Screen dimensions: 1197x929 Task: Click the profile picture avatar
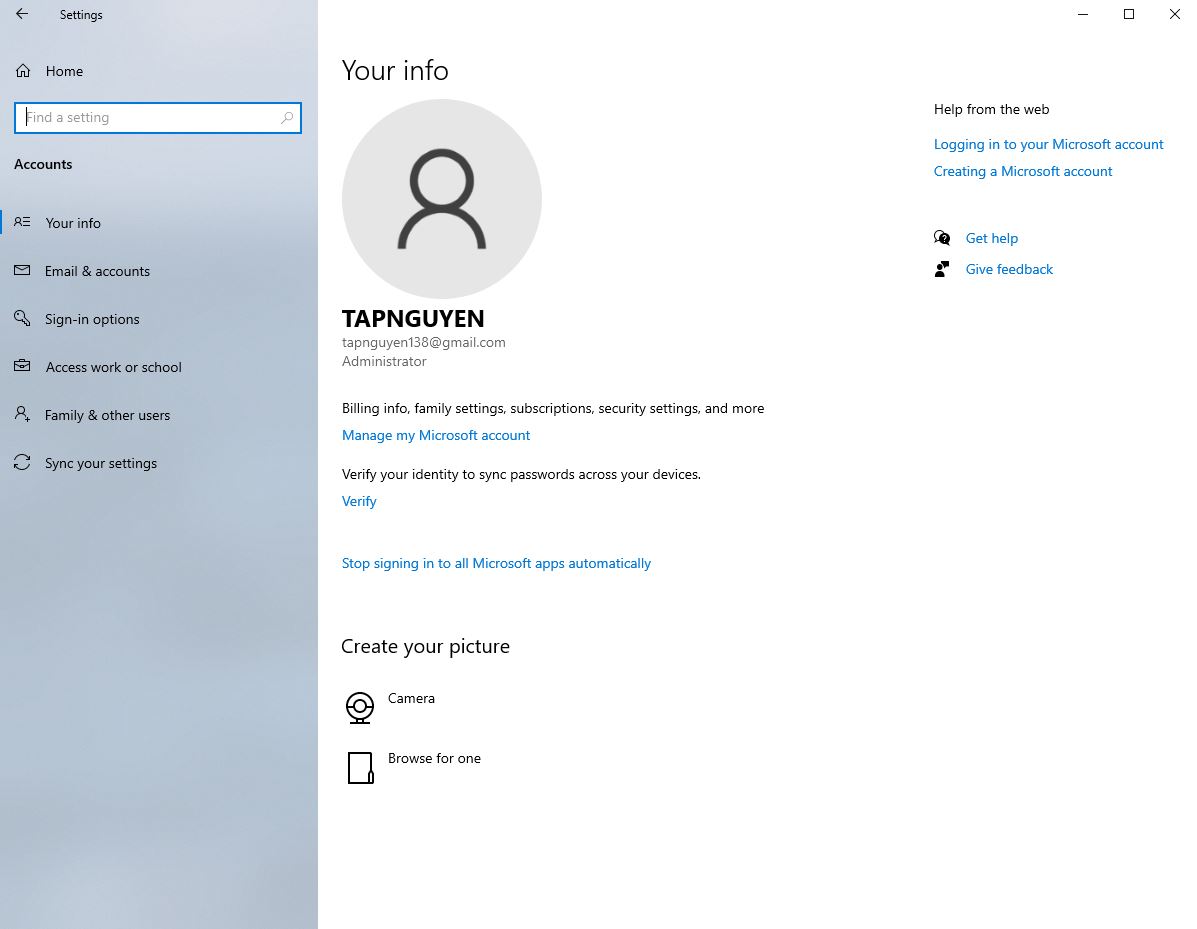pyautogui.click(x=441, y=199)
